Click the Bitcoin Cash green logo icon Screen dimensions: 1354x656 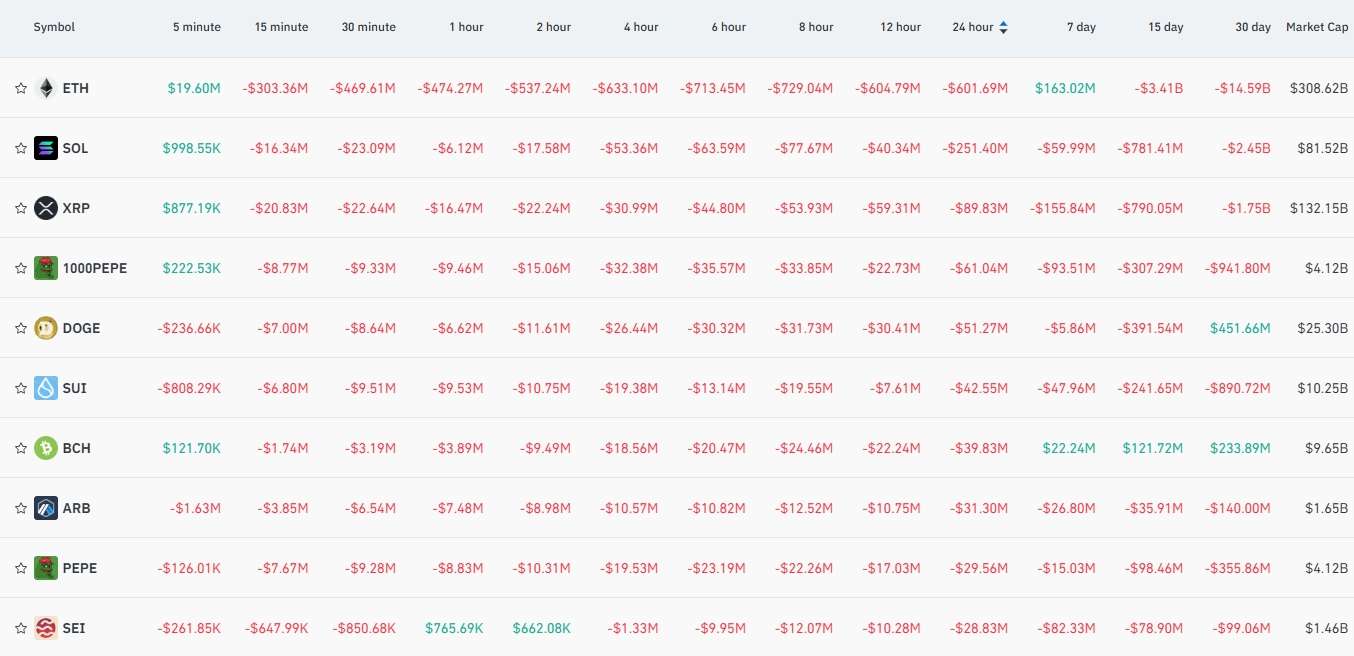coord(46,448)
